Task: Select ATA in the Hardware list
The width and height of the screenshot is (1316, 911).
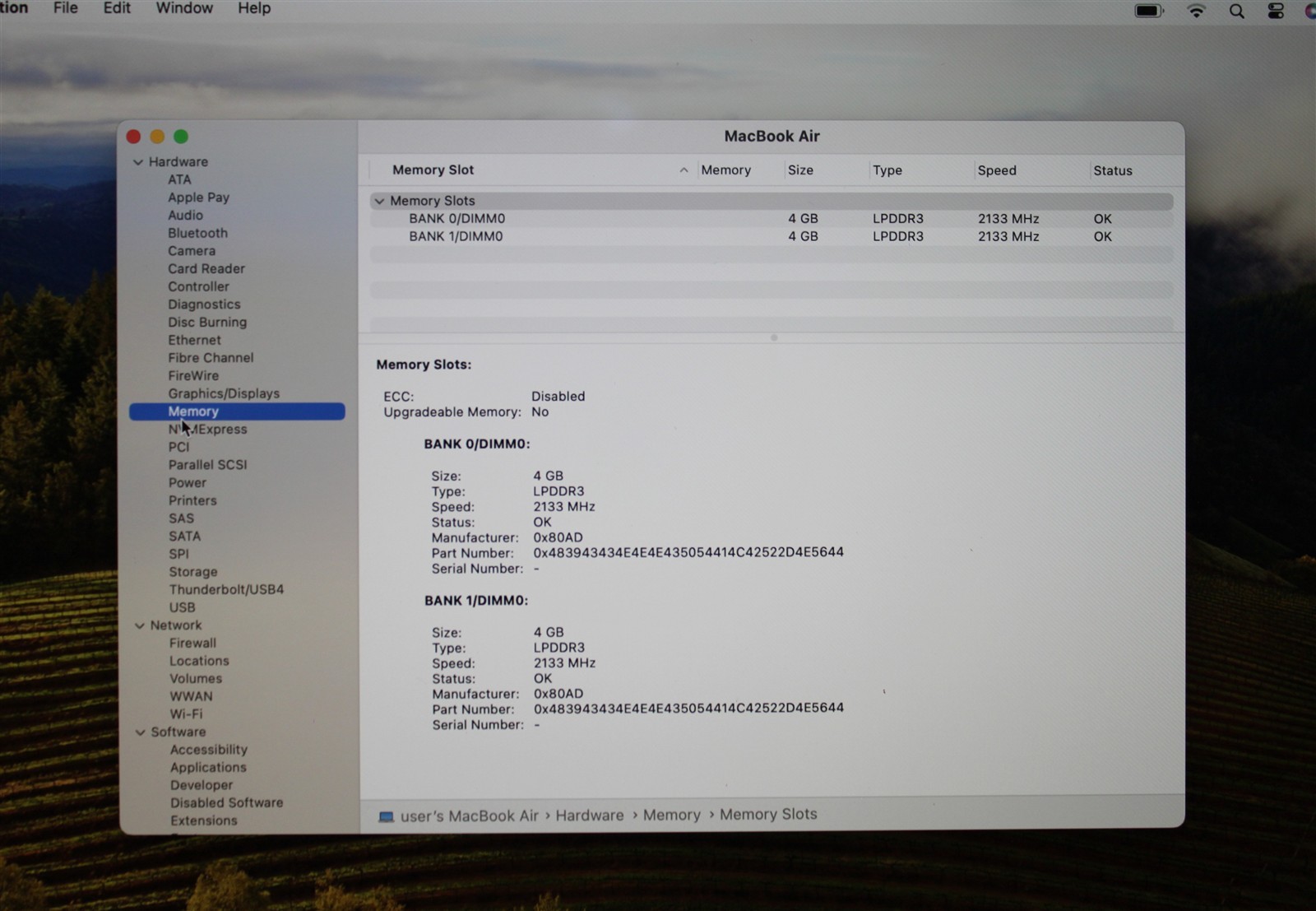Action: [179, 179]
